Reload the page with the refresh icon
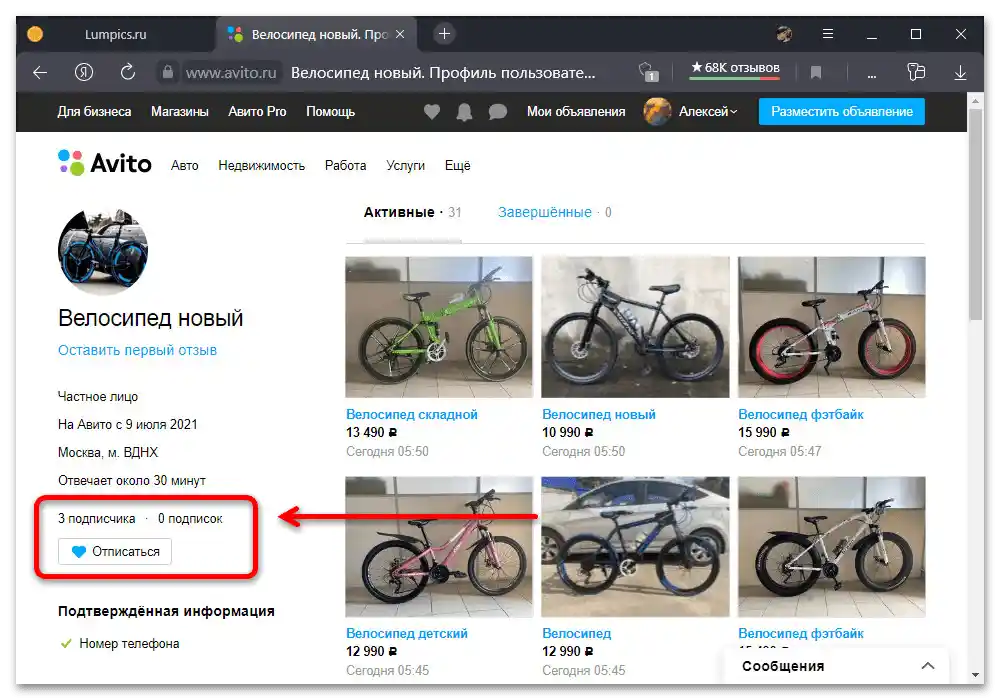 128,72
